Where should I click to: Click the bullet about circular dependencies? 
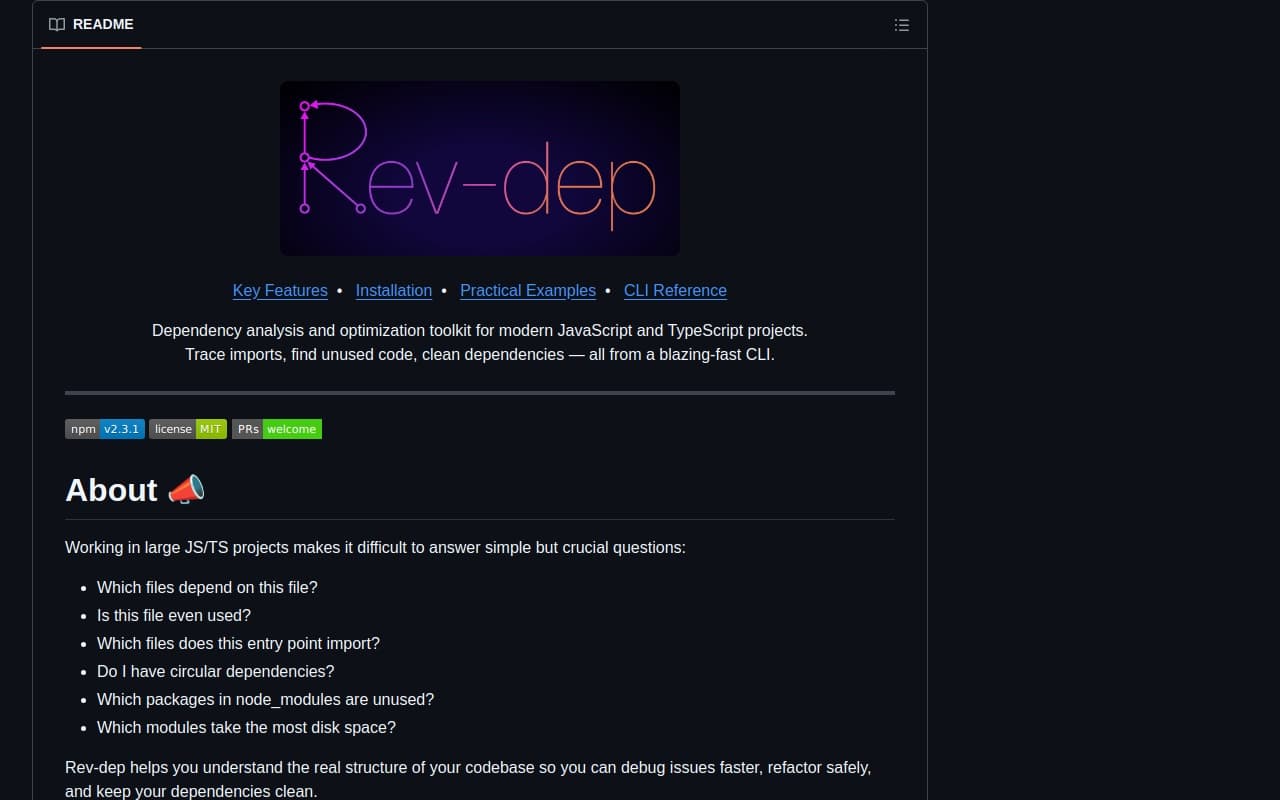pos(215,671)
